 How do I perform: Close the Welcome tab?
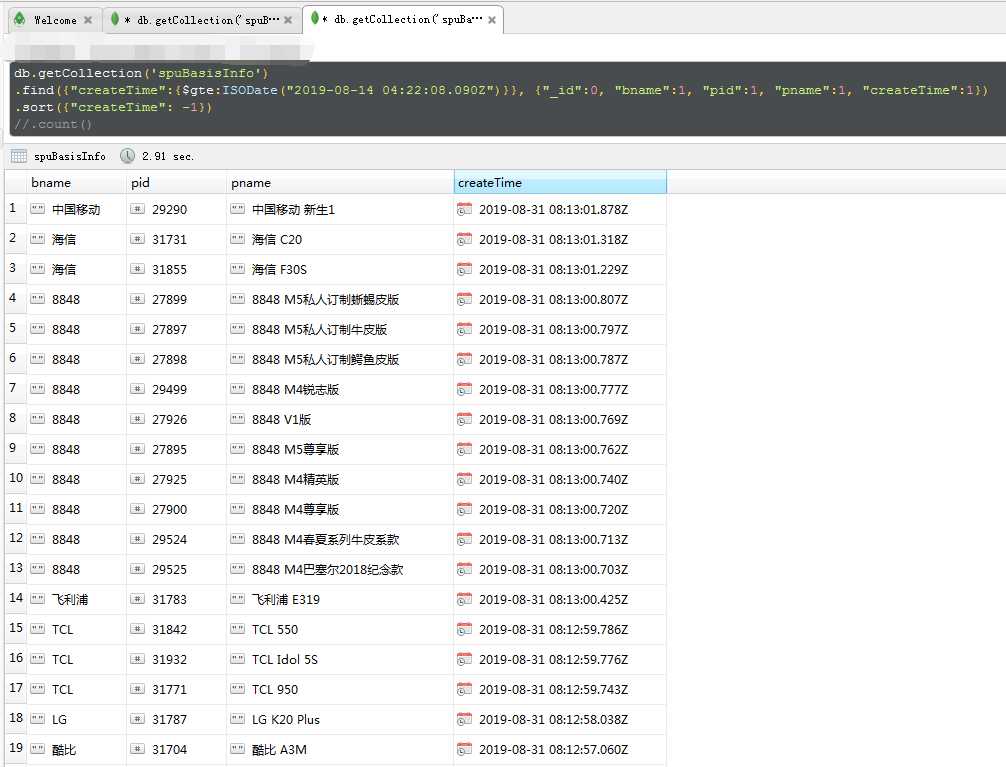pyautogui.click(x=88, y=20)
